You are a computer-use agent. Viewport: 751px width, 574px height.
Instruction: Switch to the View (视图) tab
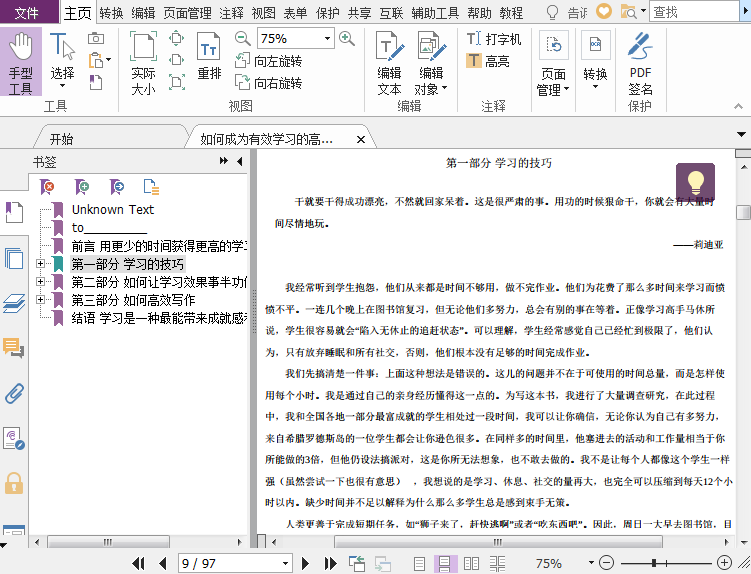point(263,13)
